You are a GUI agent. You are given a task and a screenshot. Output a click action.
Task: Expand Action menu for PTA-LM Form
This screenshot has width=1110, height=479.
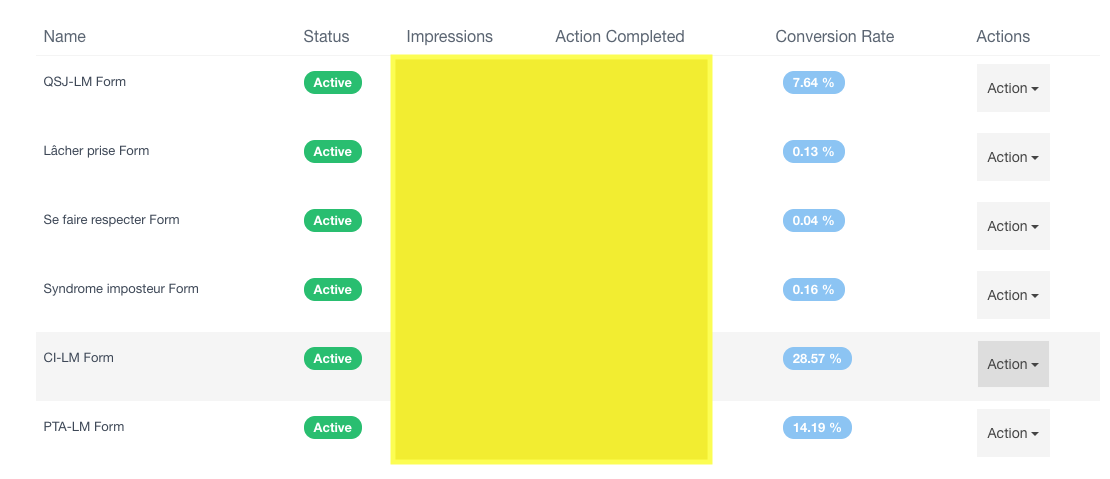click(x=1013, y=433)
